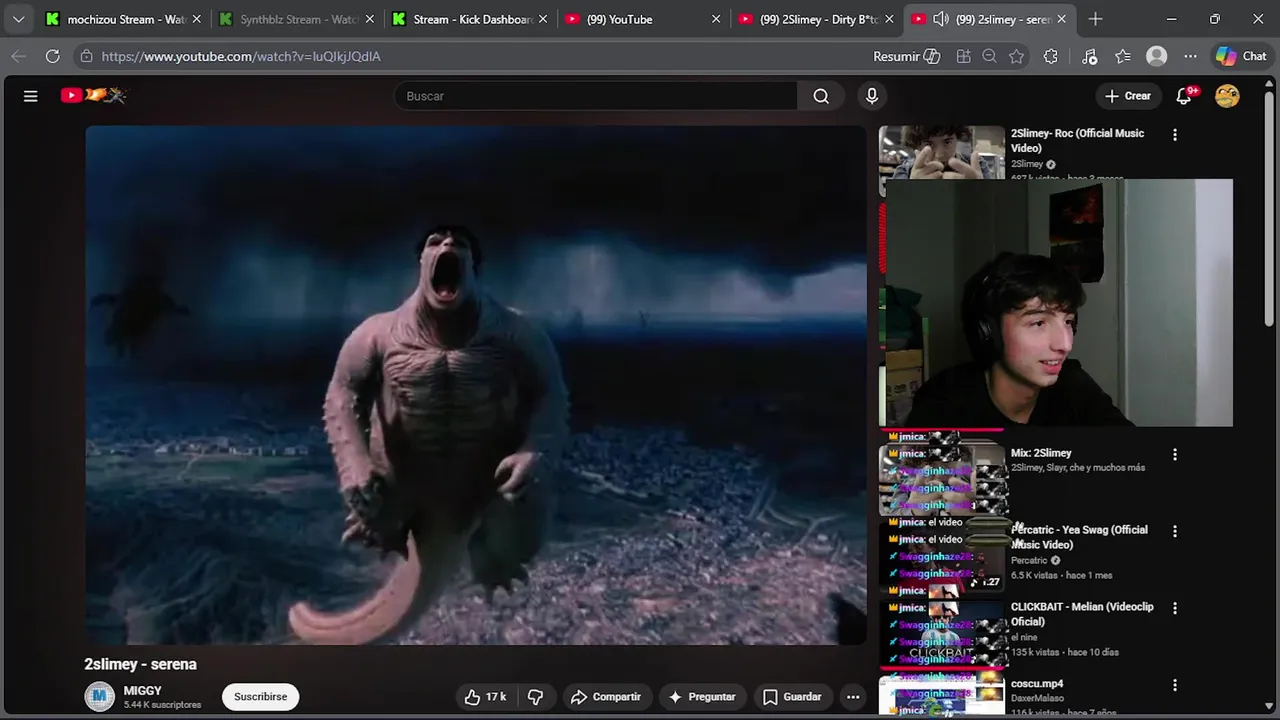Open Mix: 2Slimey playlist
Image resolution: width=1280 pixels, height=720 pixels.
click(x=1041, y=453)
